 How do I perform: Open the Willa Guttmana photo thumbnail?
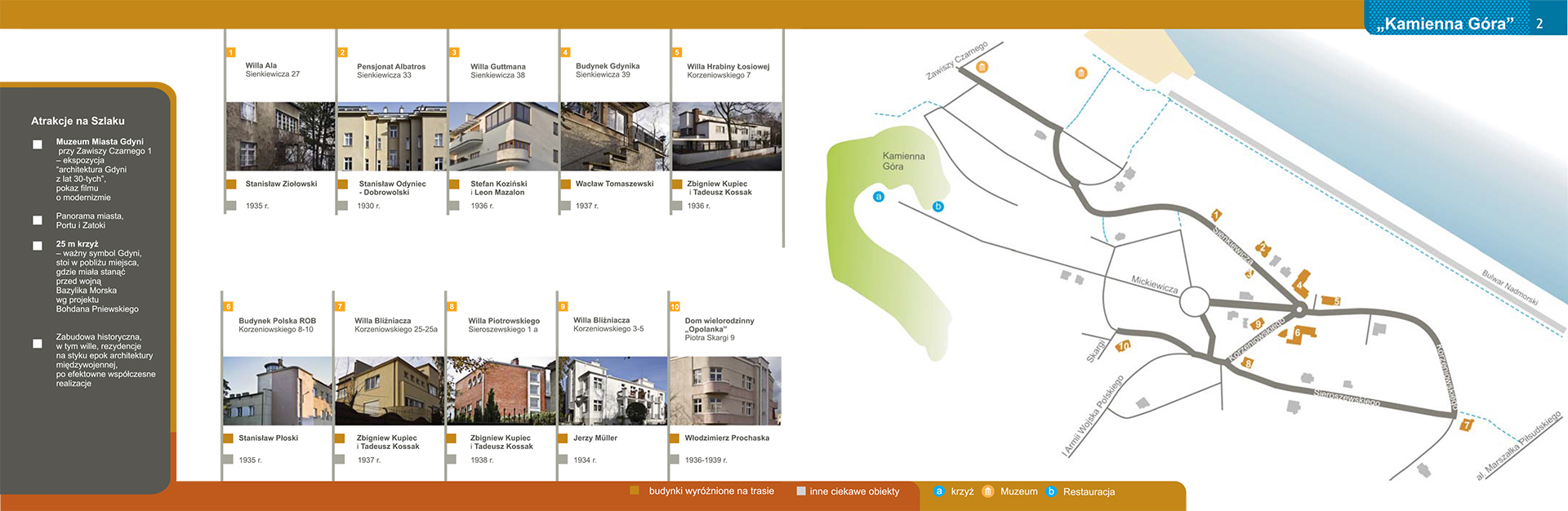[x=504, y=136]
